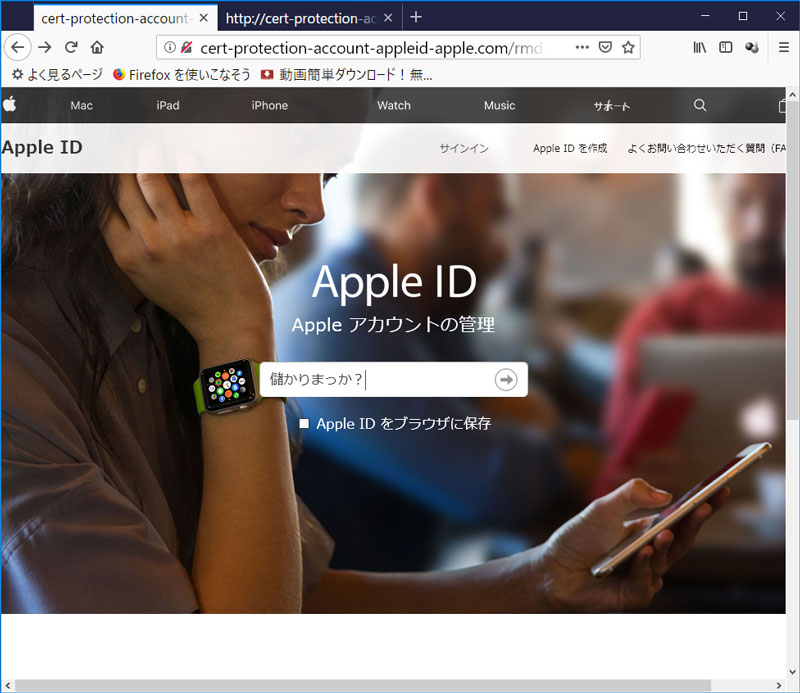Show site information icon in address bar
The height and width of the screenshot is (693, 800).
[169, 47]
